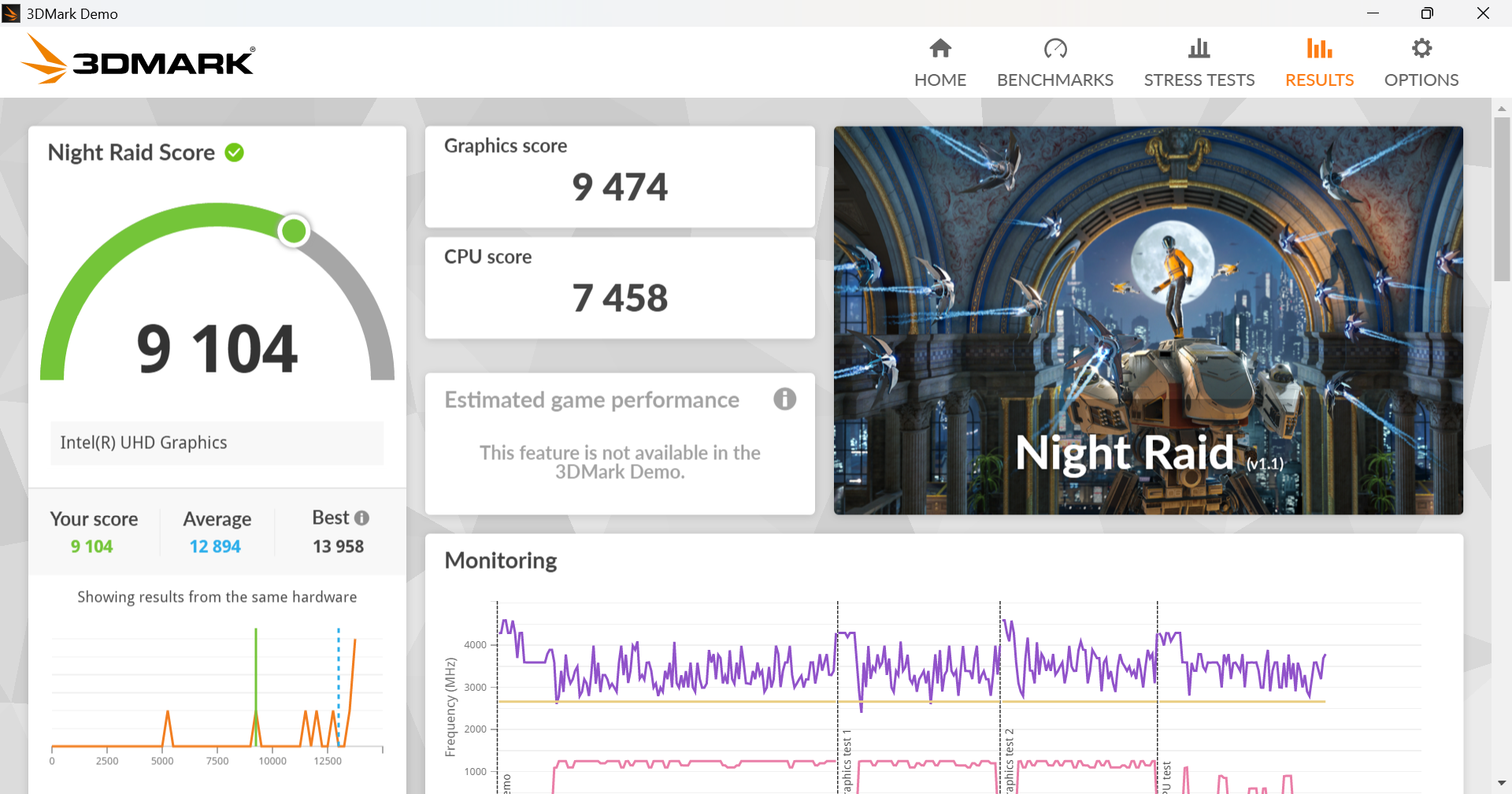Click Graphics test 1 marker in Monitoring chart
The image size is (1512, 794).
pos(847,760)
